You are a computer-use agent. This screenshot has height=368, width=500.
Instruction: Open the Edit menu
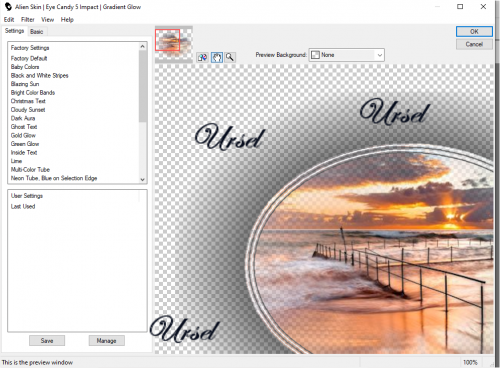pos(9,20)
